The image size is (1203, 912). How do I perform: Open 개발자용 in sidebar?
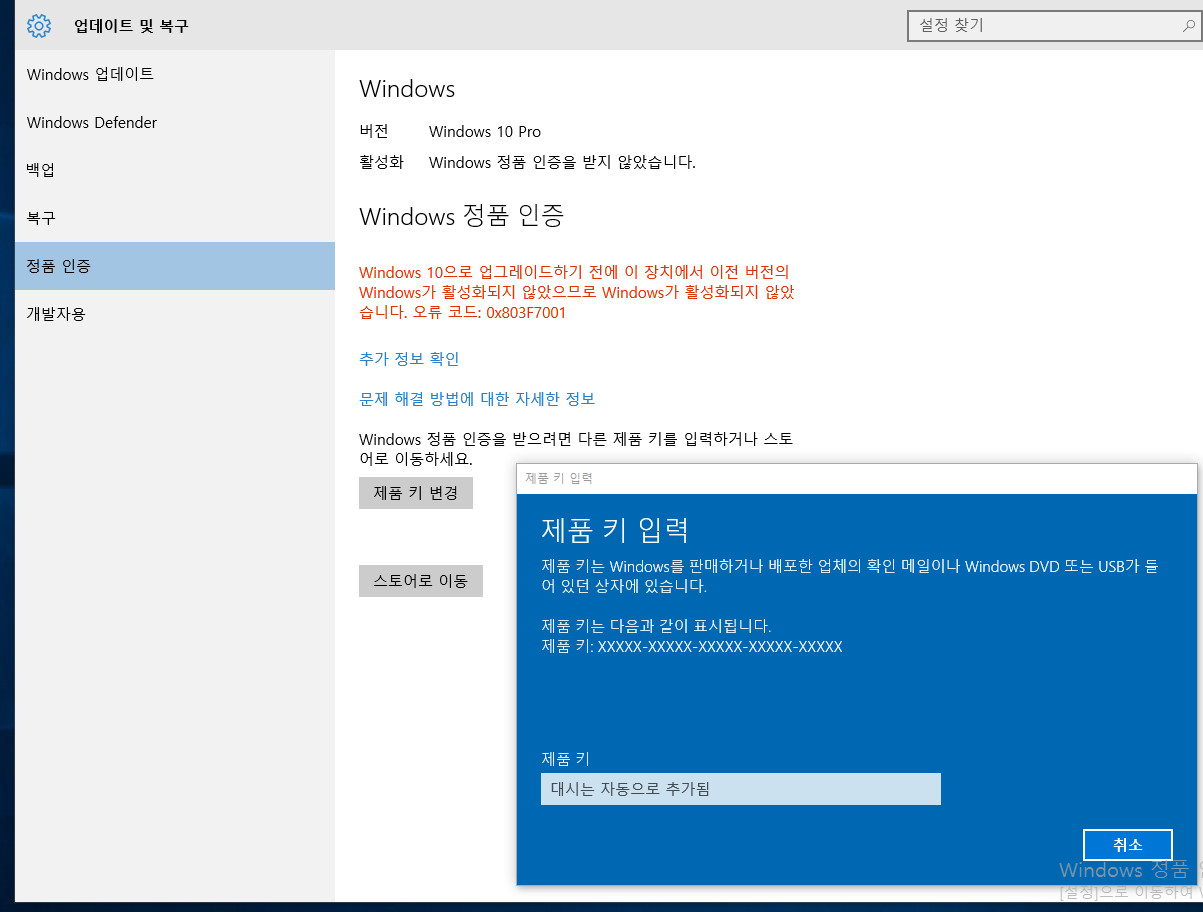pos(175,314)
